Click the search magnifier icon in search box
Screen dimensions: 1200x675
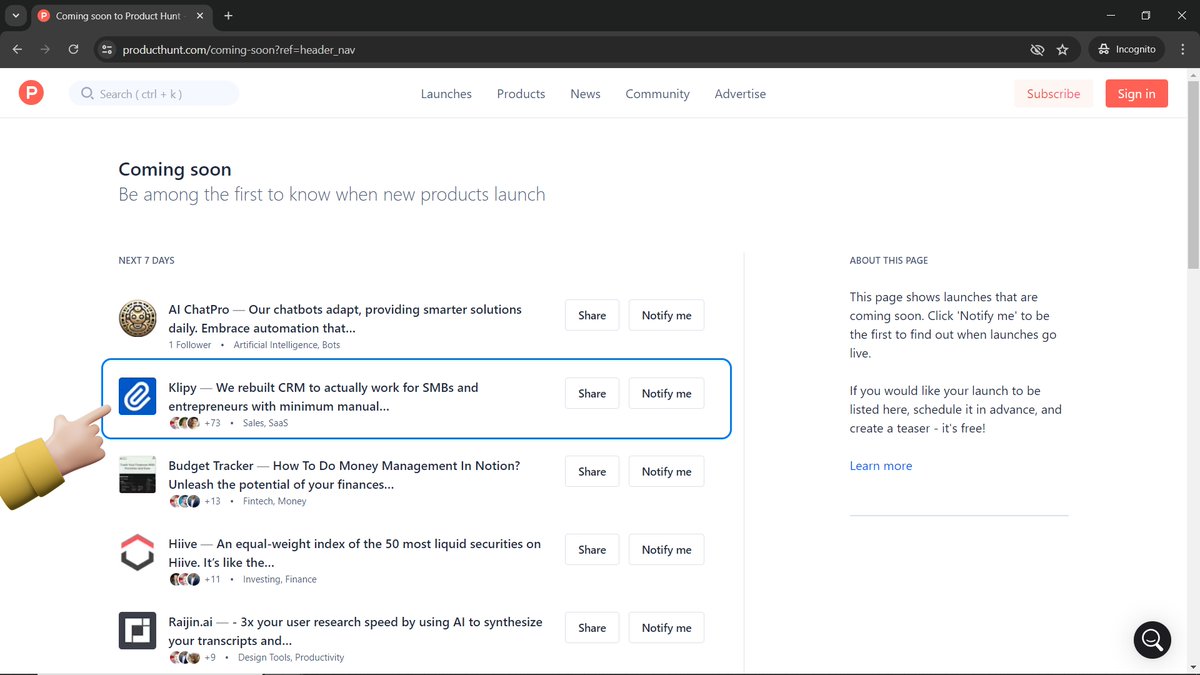coord(87,94)
